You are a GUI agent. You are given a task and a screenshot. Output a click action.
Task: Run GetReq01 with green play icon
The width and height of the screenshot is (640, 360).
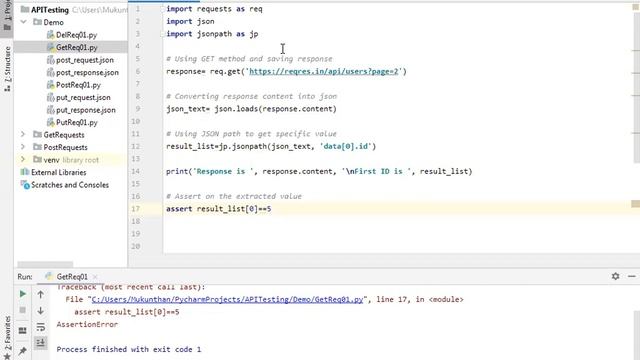23,294
